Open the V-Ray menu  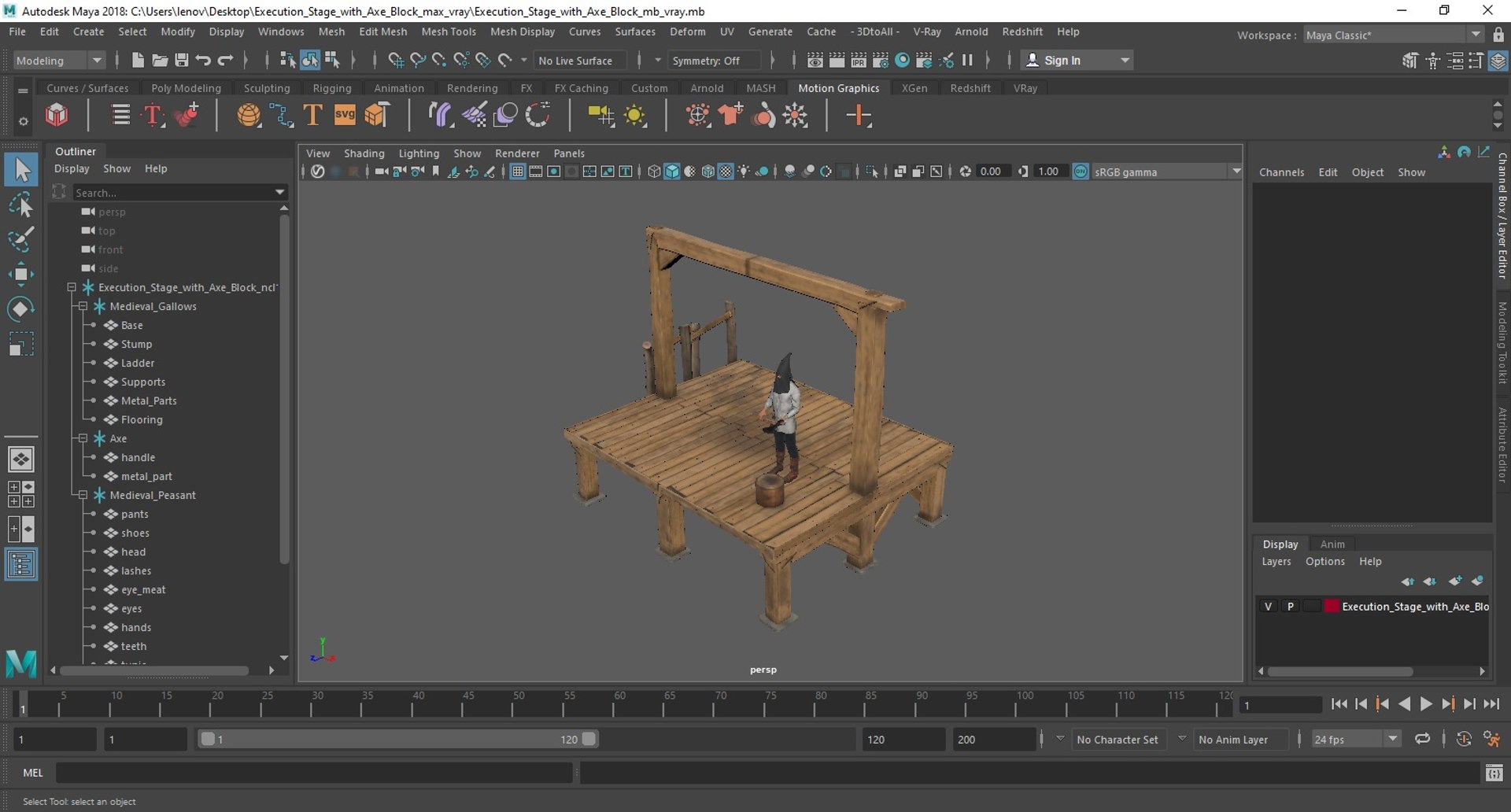click(x=926, y=31)
